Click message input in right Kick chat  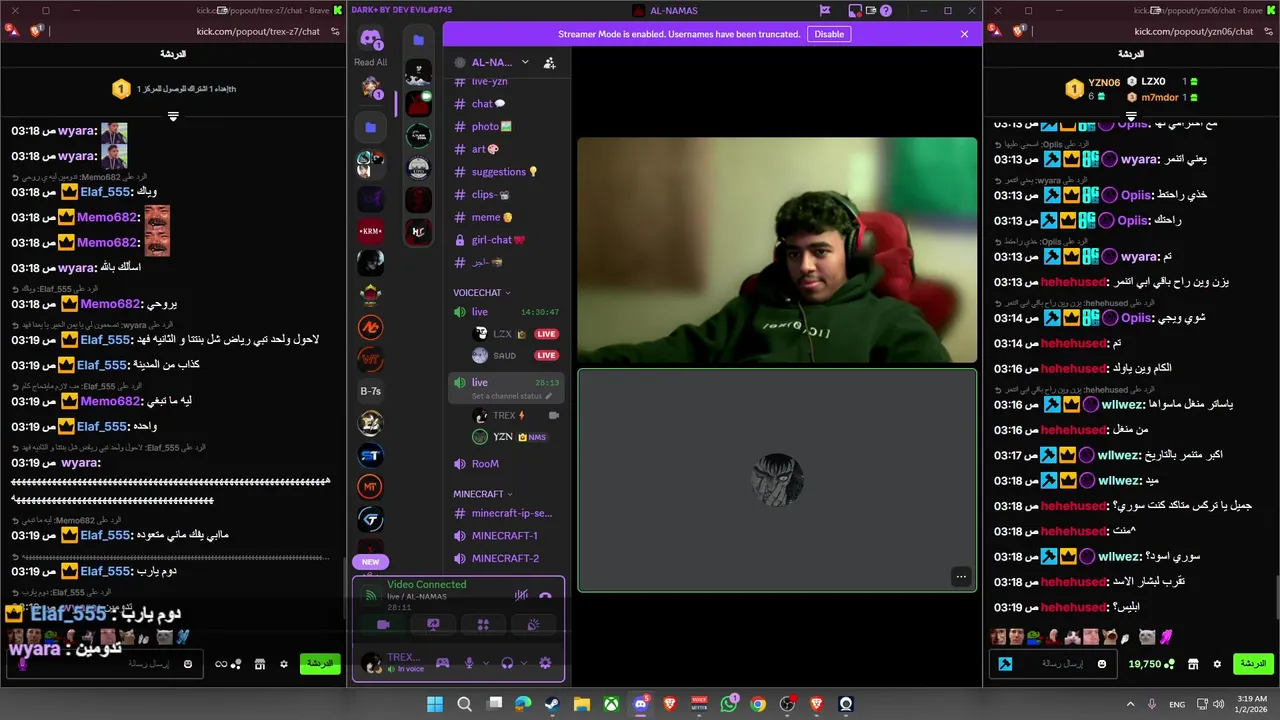click(1055, 664)
